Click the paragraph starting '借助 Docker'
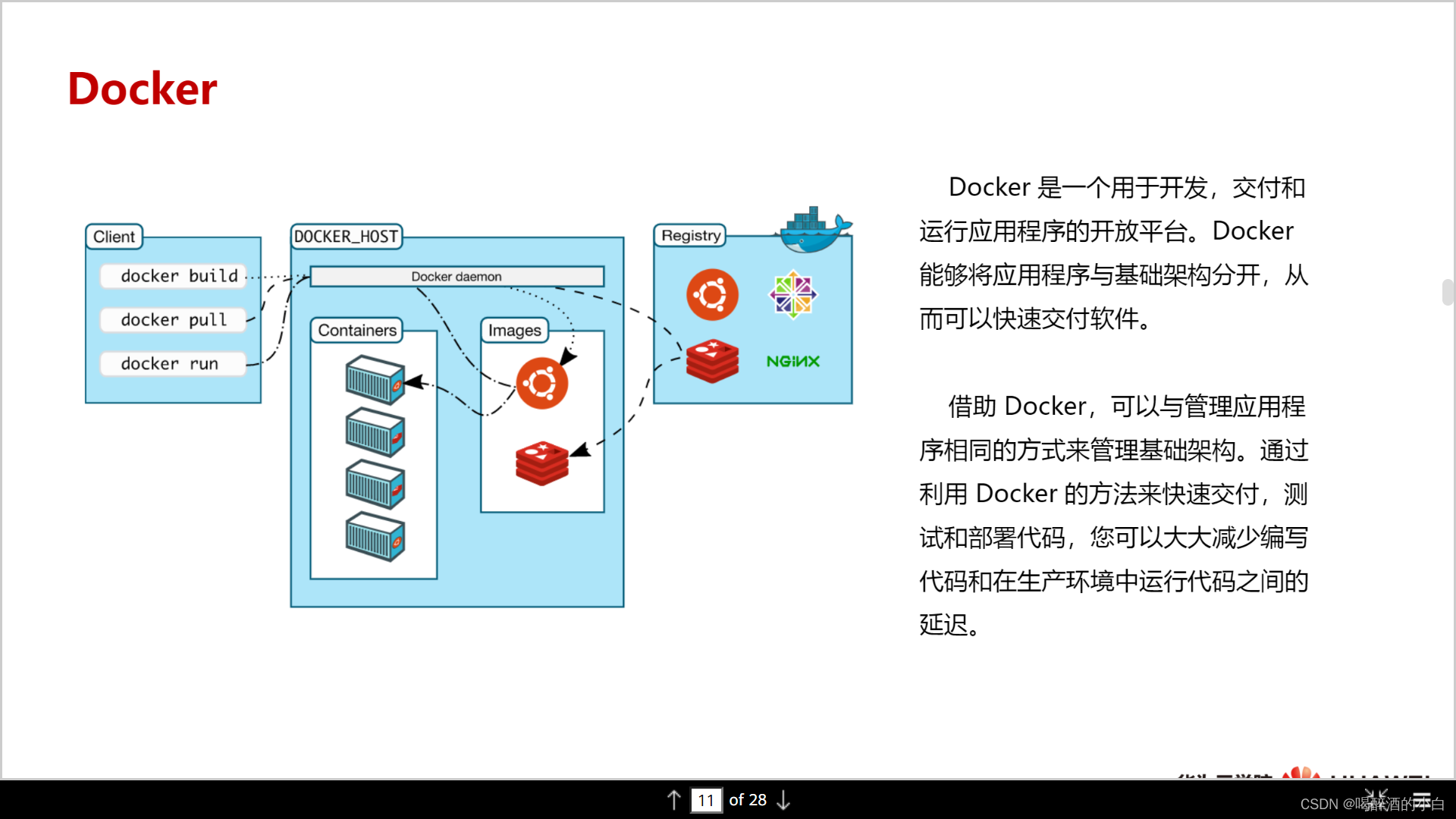Screen dimensions: 1456x819 tap(1113, 516)
